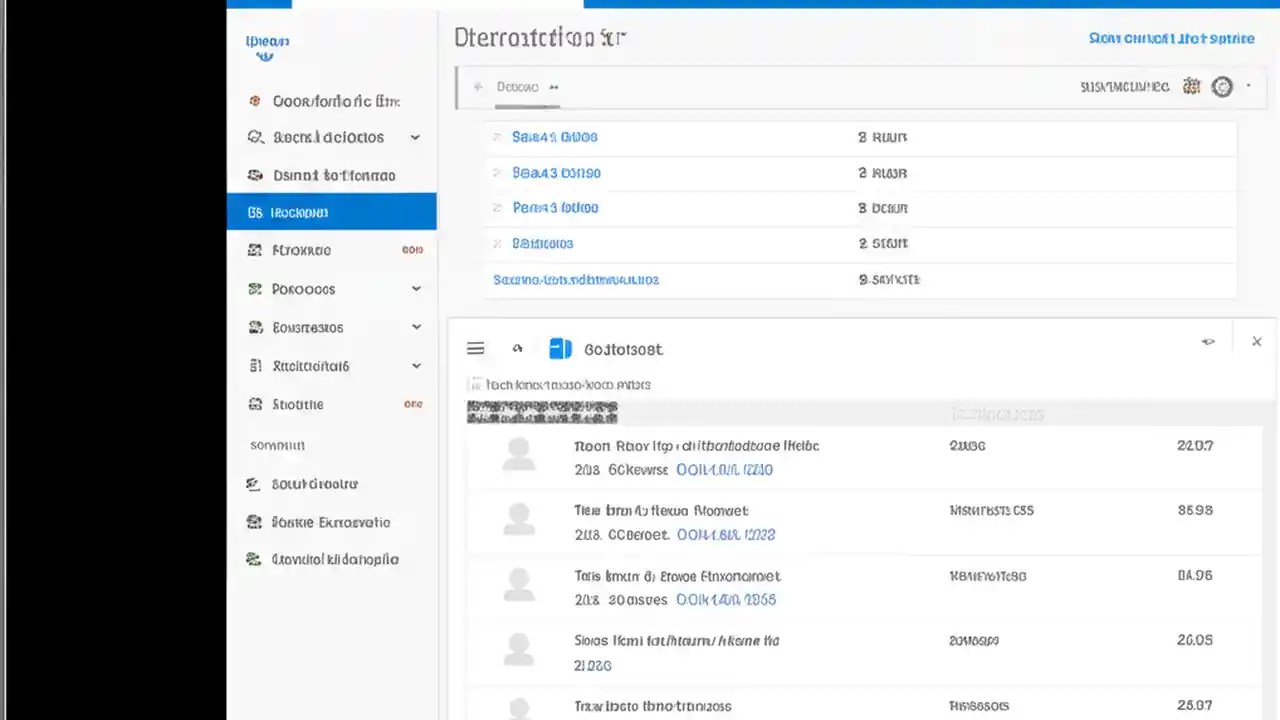Select the blue notebook logo beside Godtotsost
The image size is (1280, 720).
(x=560, y=348)
